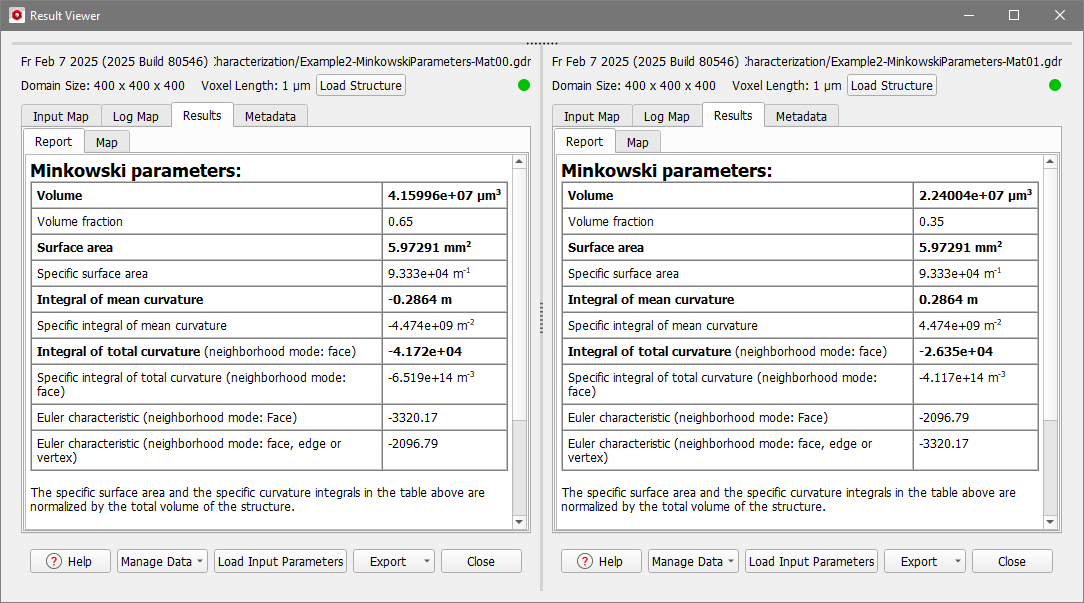Click the green status indicator in left pane

coord(524,85)
